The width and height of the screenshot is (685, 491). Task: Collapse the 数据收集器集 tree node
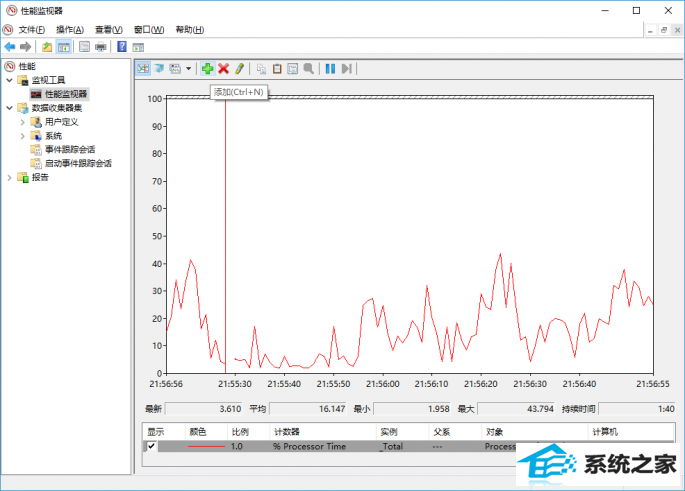tap(10, 107)
